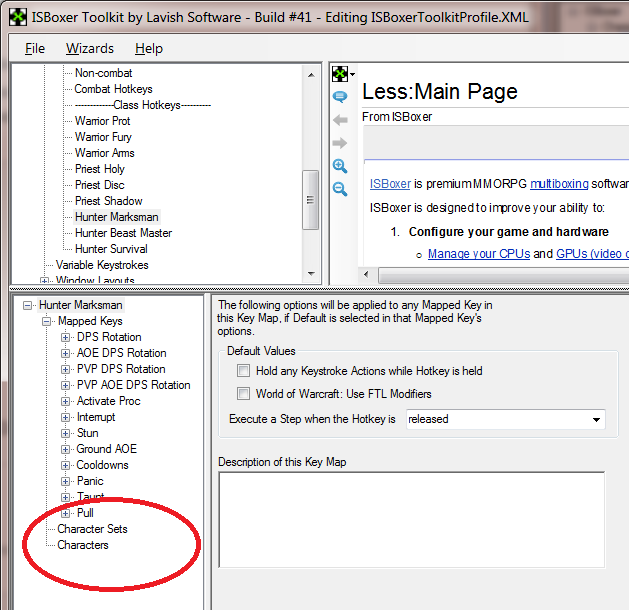Open the GPUs (video link

(592, 254)
